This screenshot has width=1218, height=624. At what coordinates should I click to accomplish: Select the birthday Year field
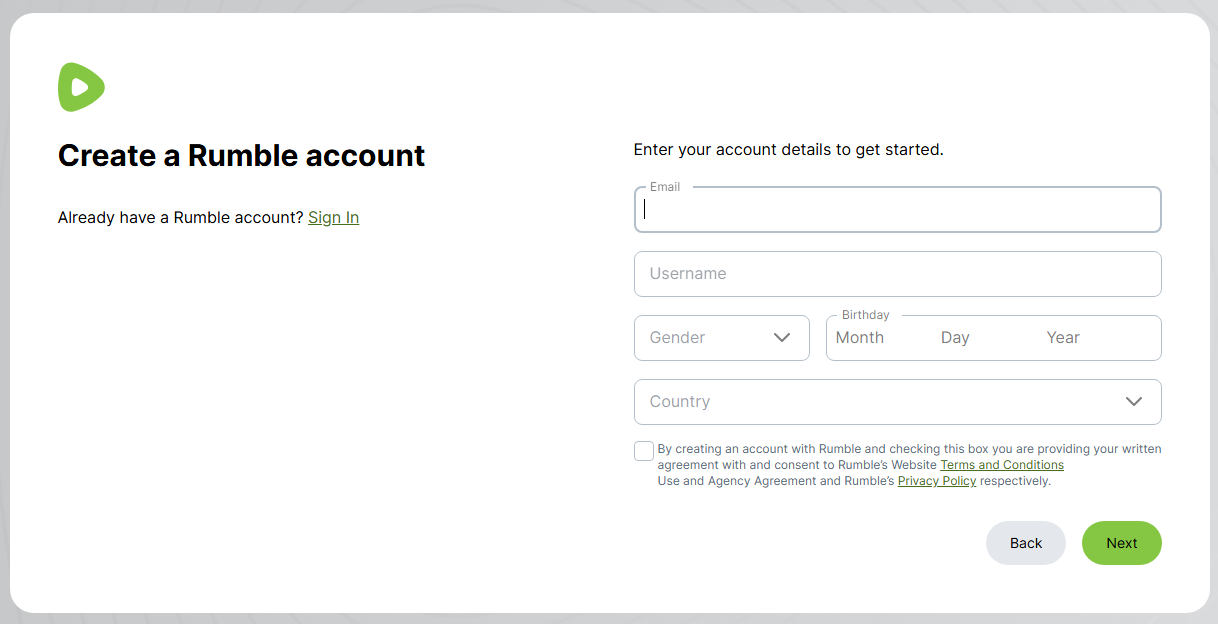[x=1063, y=338]
